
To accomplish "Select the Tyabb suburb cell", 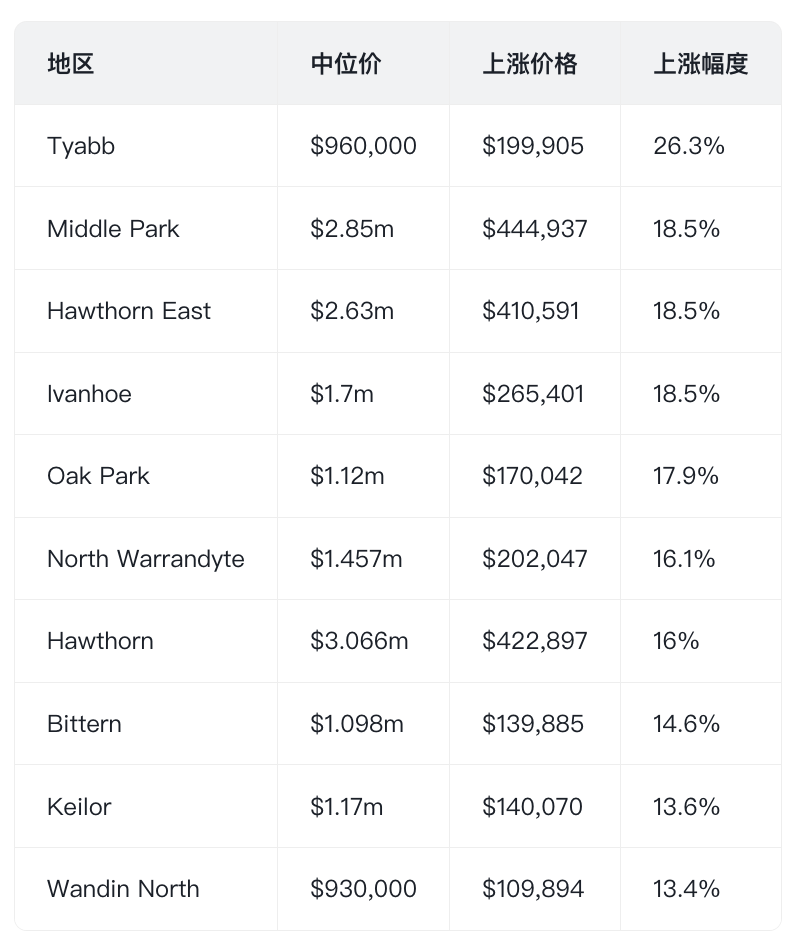I will pyautogui.click(x=81, y=146).
